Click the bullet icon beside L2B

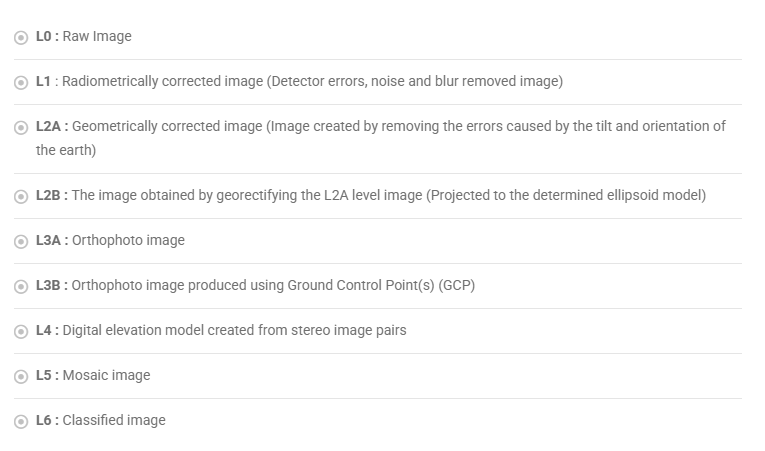pyautogui.click(x=21, y=197)
